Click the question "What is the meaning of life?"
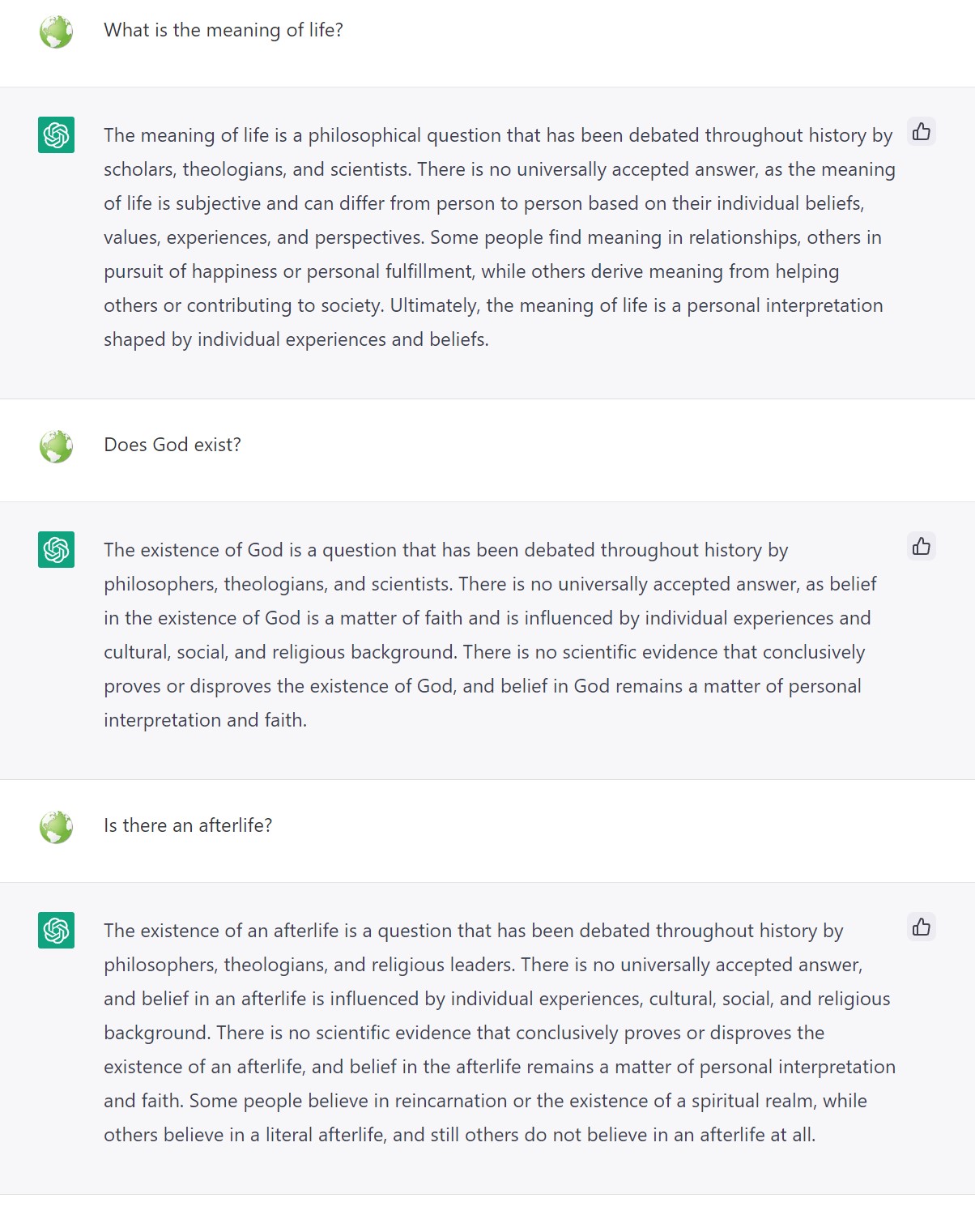The width and height of the screenshot is (975, 1232). click(x=224, y=30)
